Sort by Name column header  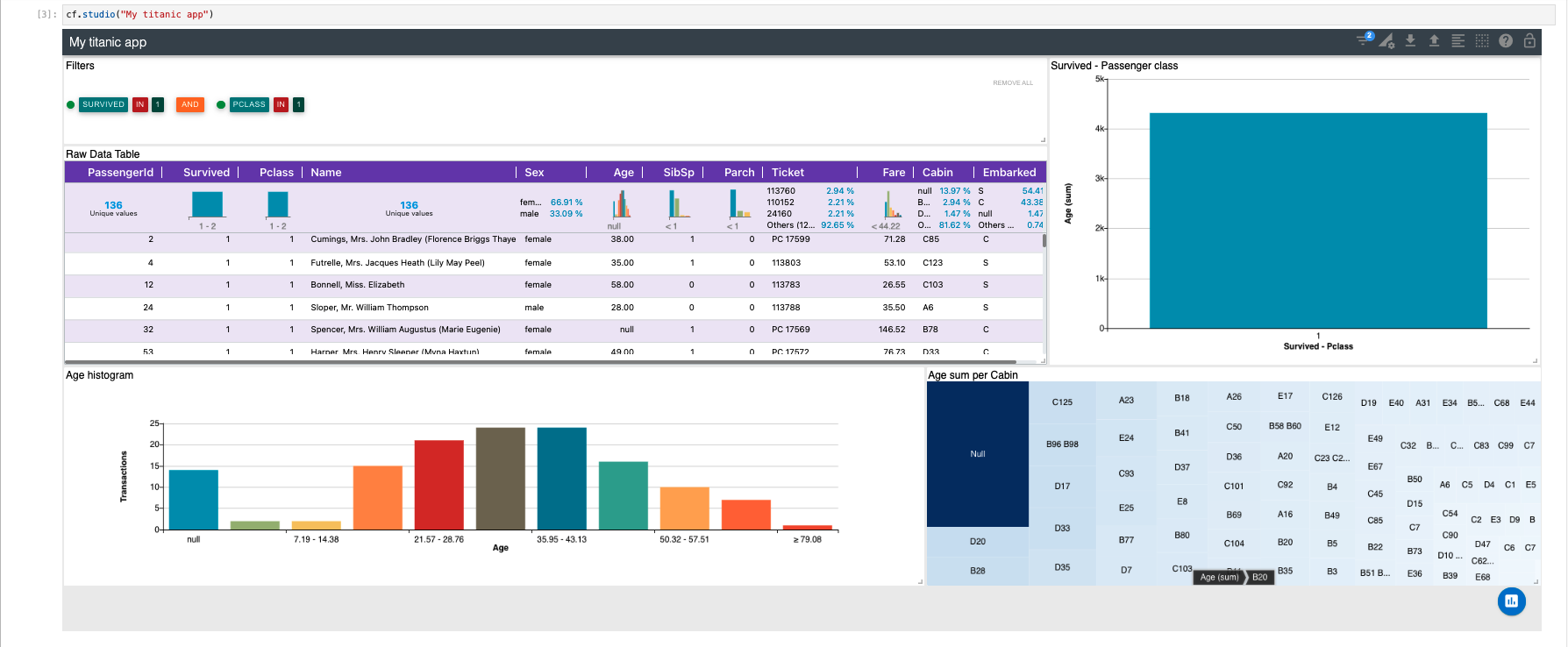pyautogui.click(x=326, y=173)
